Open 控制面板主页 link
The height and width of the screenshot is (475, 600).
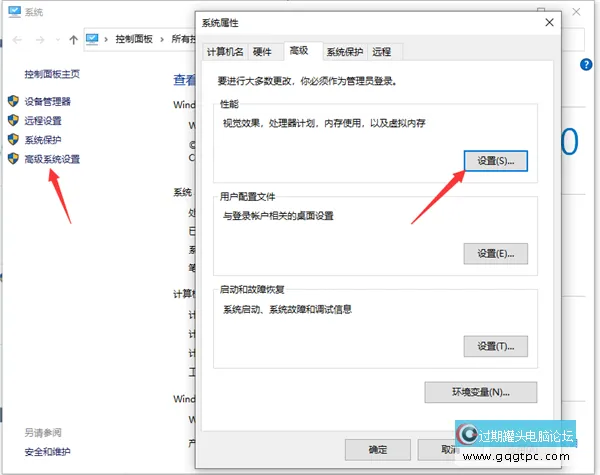tap(52, 74)
